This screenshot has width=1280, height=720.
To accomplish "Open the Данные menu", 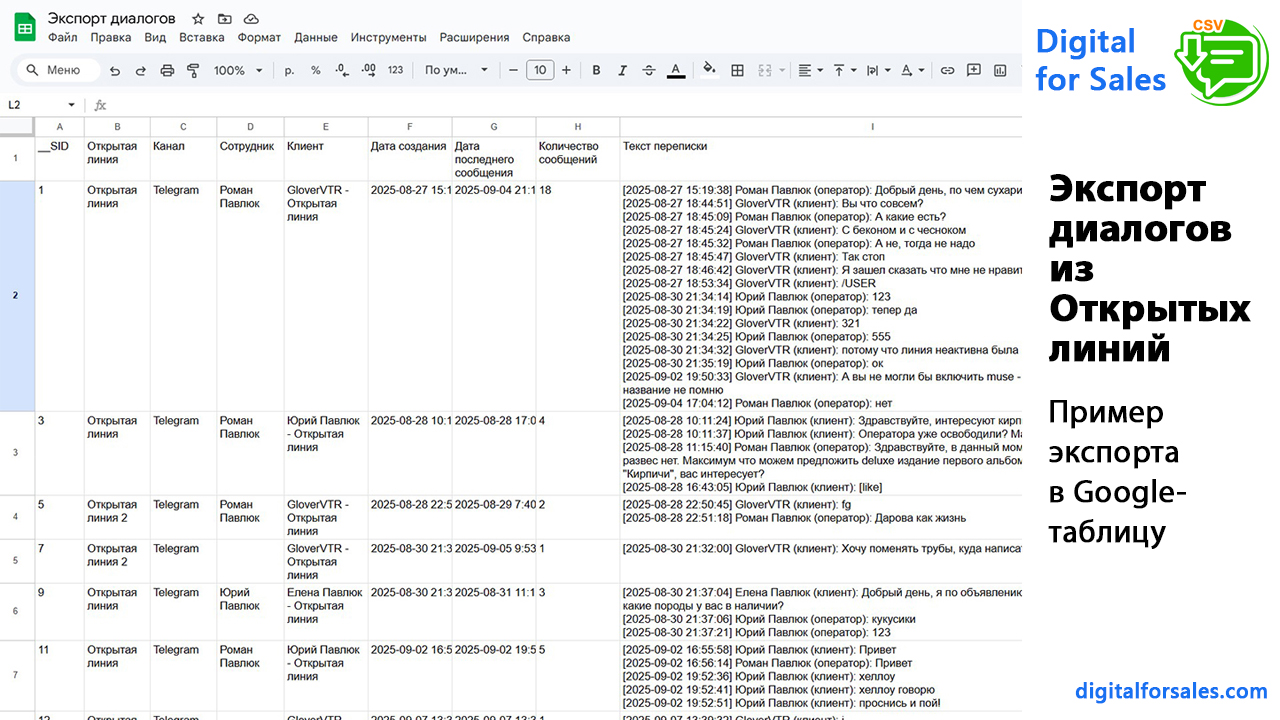I will (315, 38).
